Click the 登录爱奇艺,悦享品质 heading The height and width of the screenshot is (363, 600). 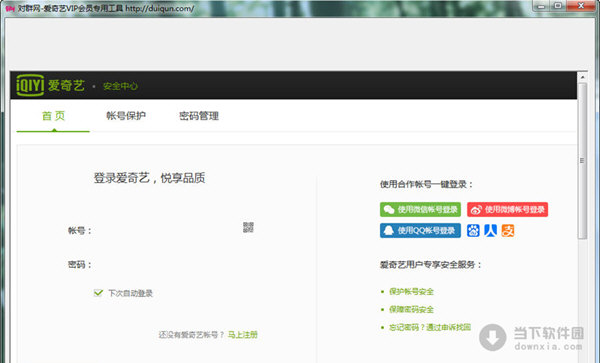149,178
